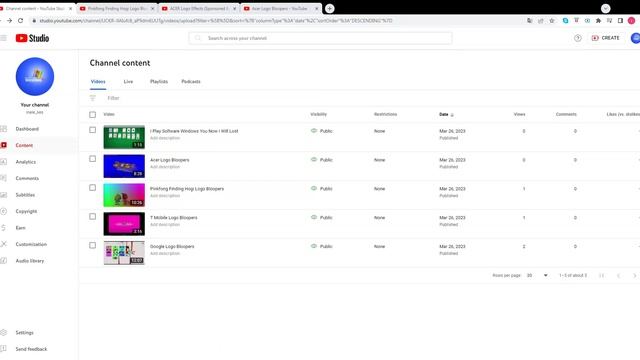The height and width of the screenshot is (360, 640).
Task: Click the Views column header
Action: coord(519,114)
